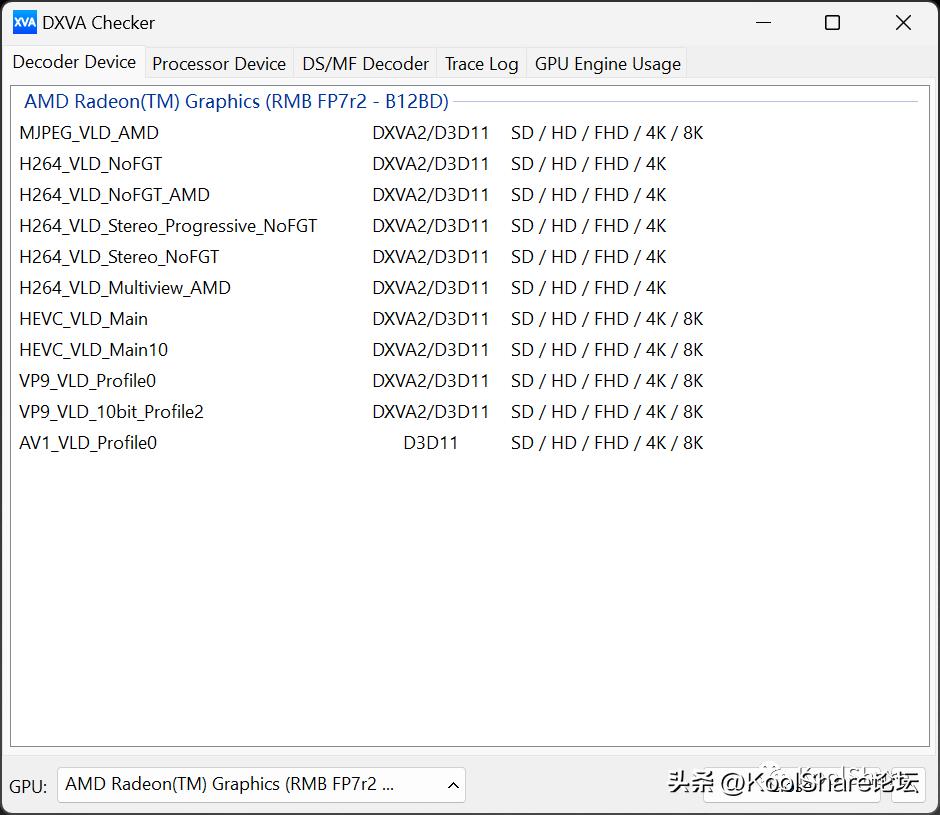The width and height of the screenshot is (940, 815).
Task: Maximize the DXVA Checker window
Action: [832, 23]
